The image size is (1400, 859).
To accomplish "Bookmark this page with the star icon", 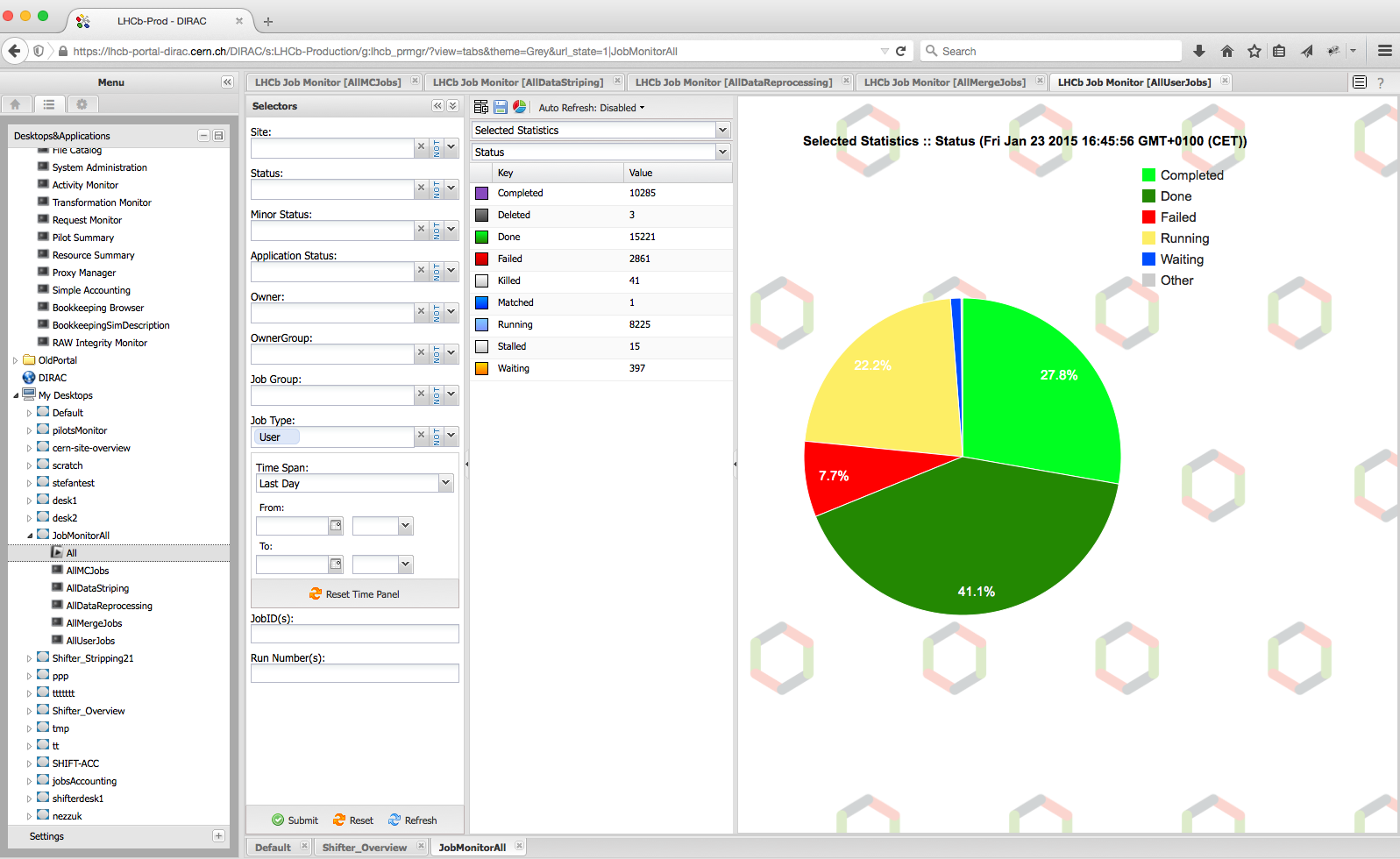I will (x=1254, y=51).
